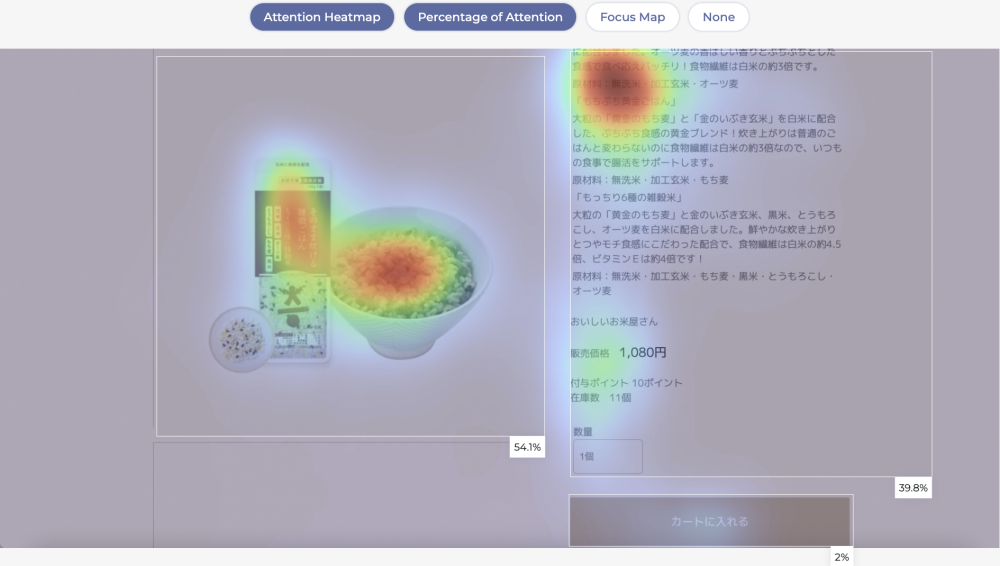
Task: Click the 「もっちり6種の雑穀米」 heading
Action: (x=626, y=198)
